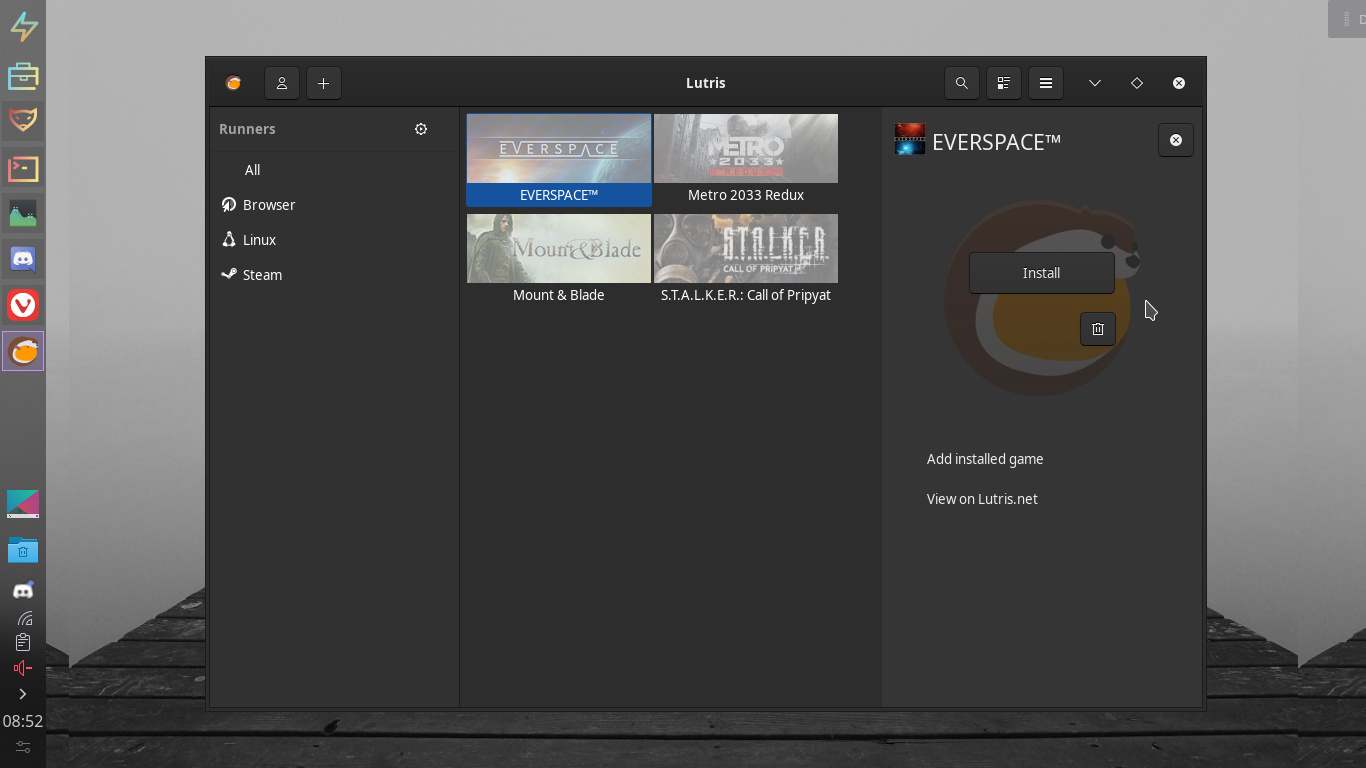The height and width of the screenshot is (768, 1366).
Task: Open the user account connect button
Action: click(282, 83)
